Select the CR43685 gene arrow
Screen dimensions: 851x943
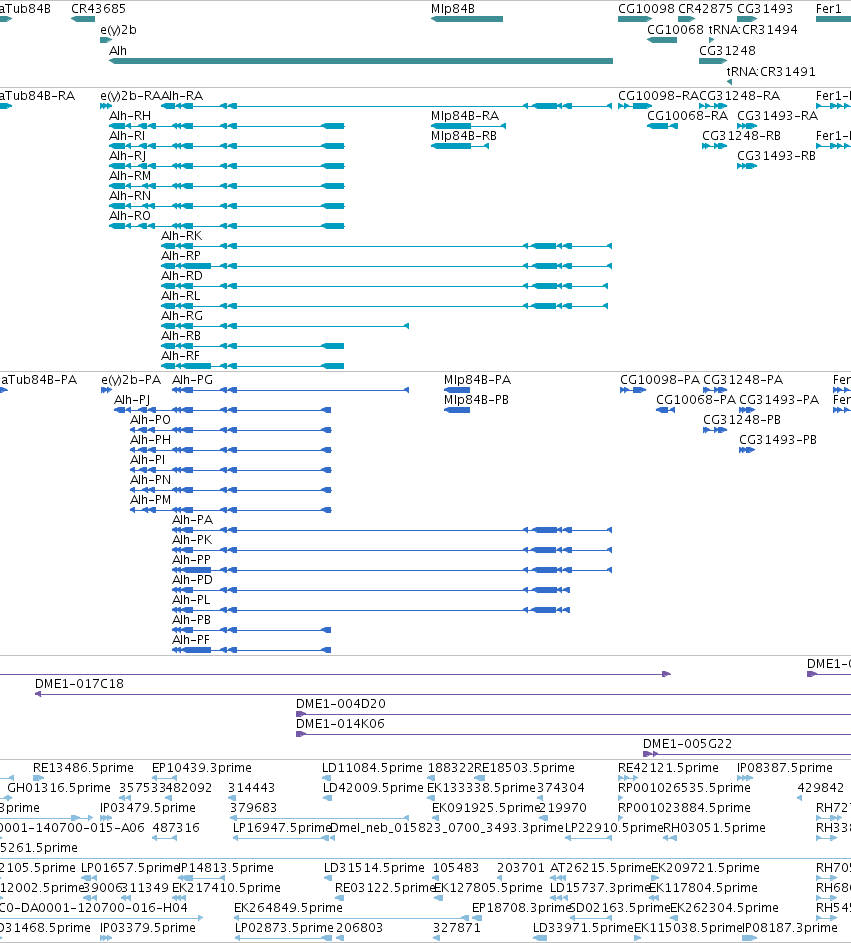click(83, 19)
